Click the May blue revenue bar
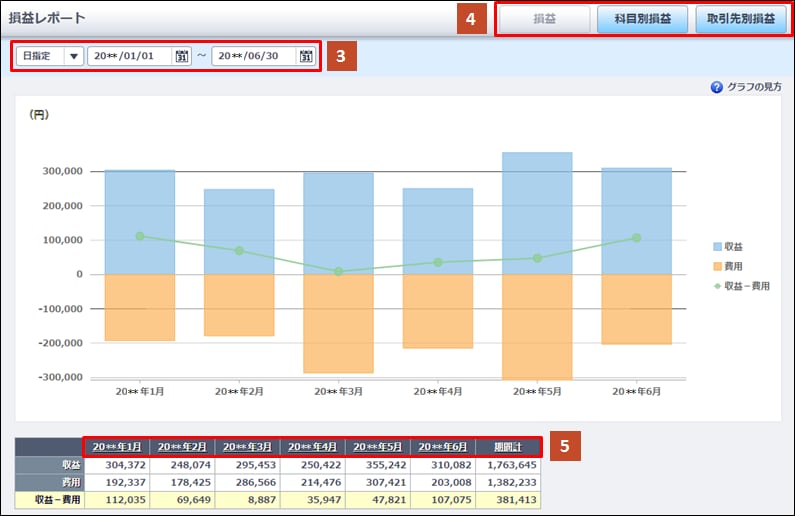 (x=537, y=213)
